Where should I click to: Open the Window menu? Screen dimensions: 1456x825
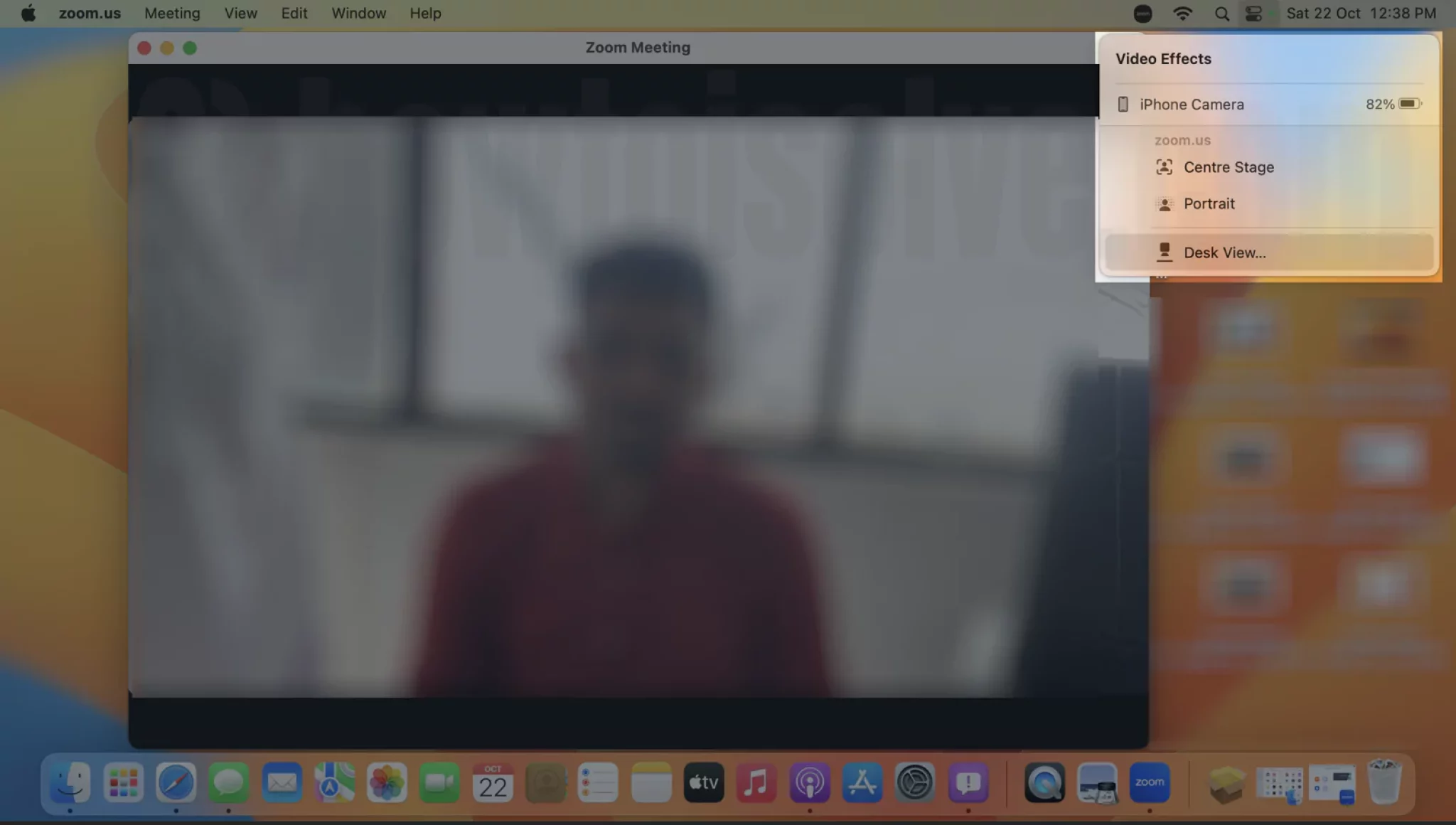pyautogui.click(x=358, y=14)
